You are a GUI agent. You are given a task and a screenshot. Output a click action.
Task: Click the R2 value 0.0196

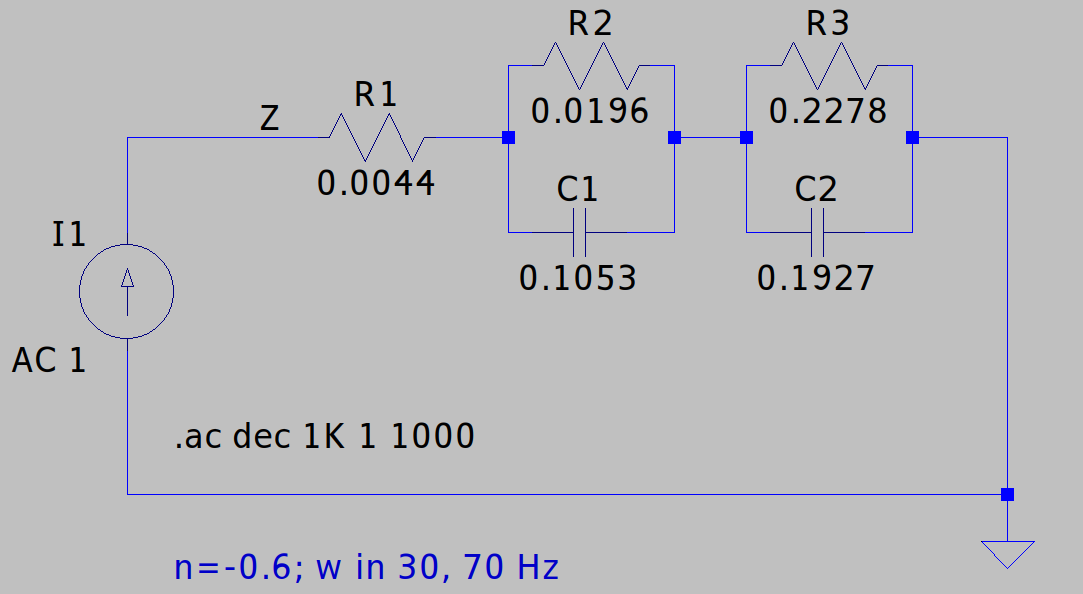click(590, 111)
